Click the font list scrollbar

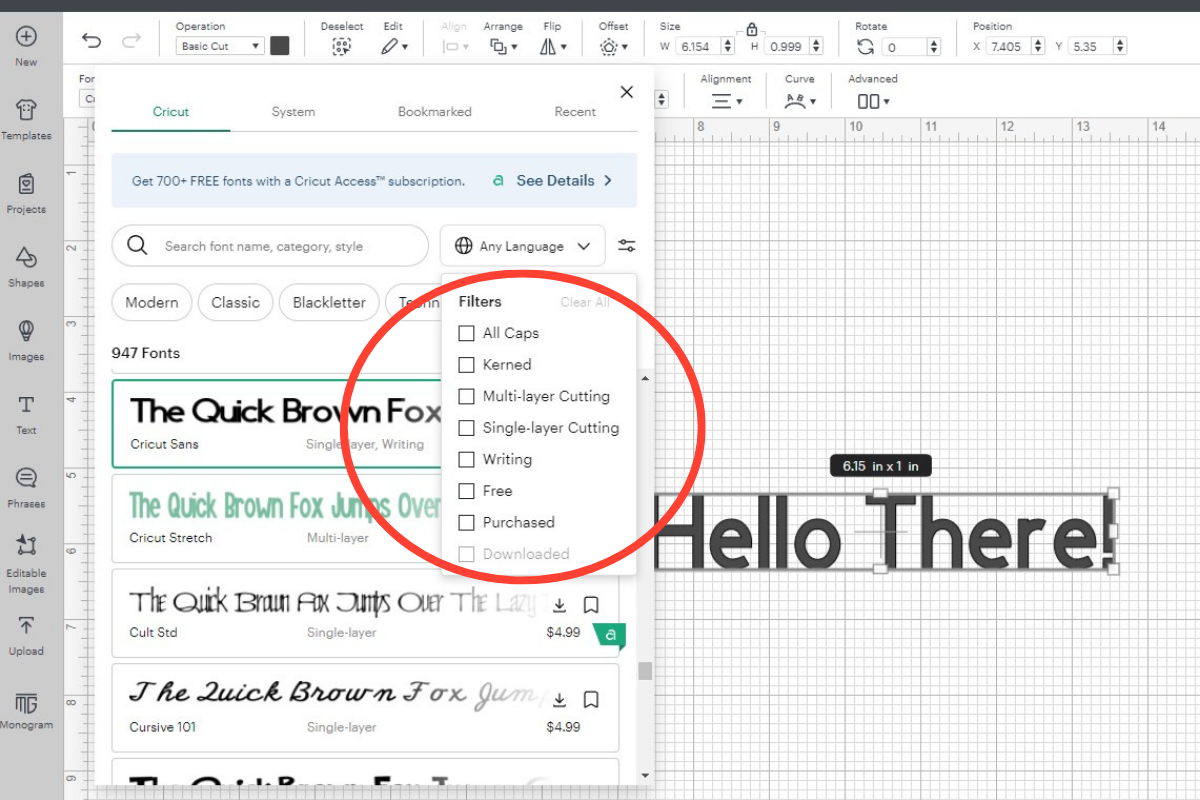(645, 671)
